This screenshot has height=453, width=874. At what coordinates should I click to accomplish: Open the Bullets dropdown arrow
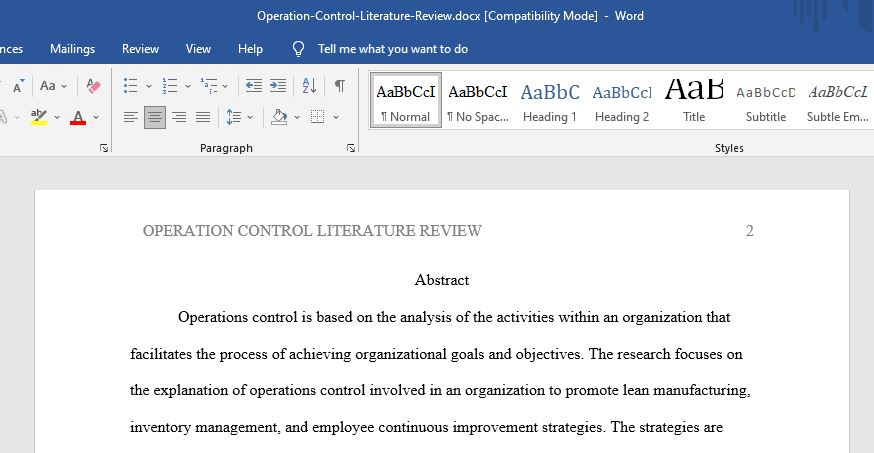coord(149,86)
